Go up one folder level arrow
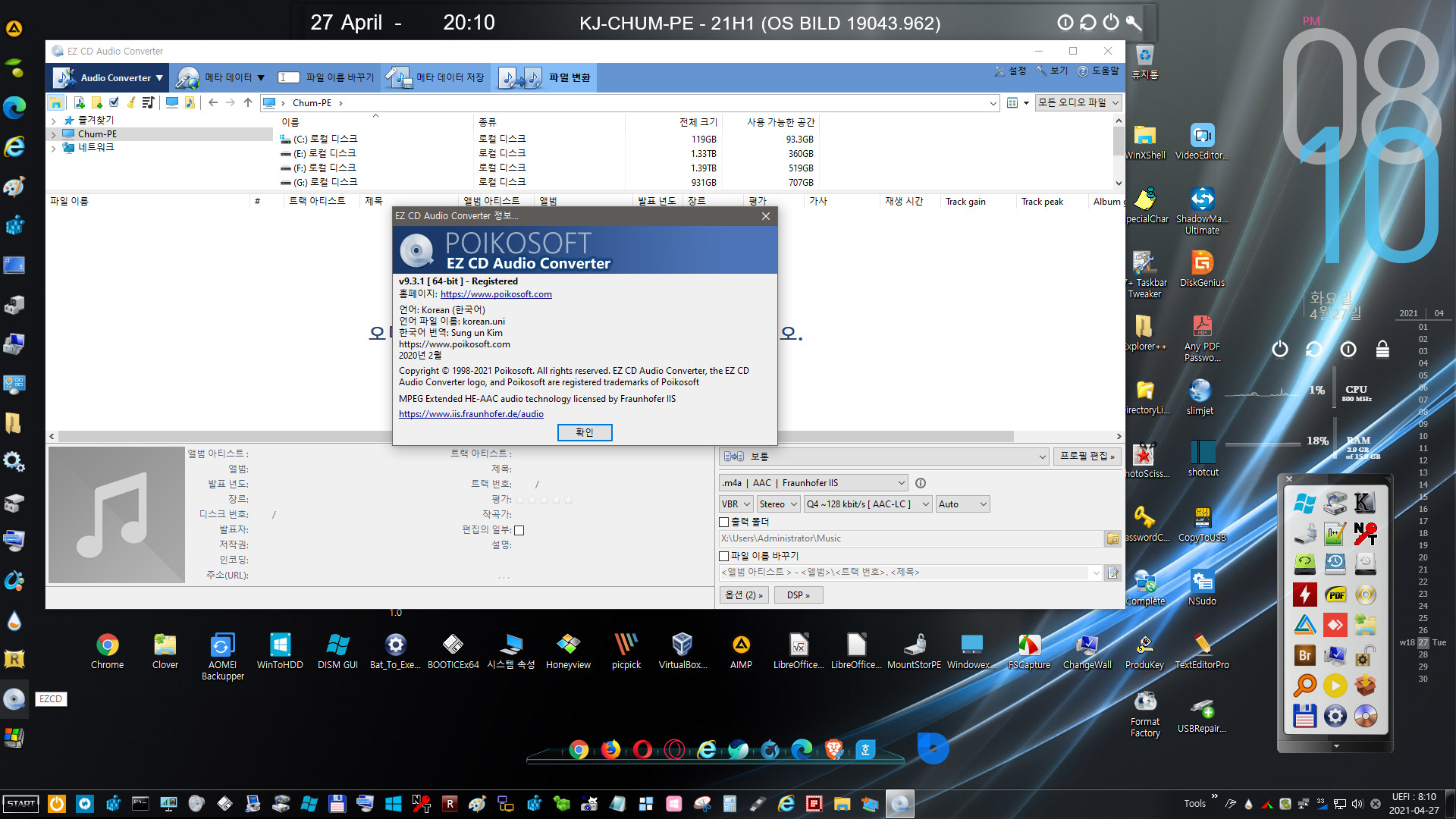The height and width of the screenshot is (819, 1456). (248, 102)
